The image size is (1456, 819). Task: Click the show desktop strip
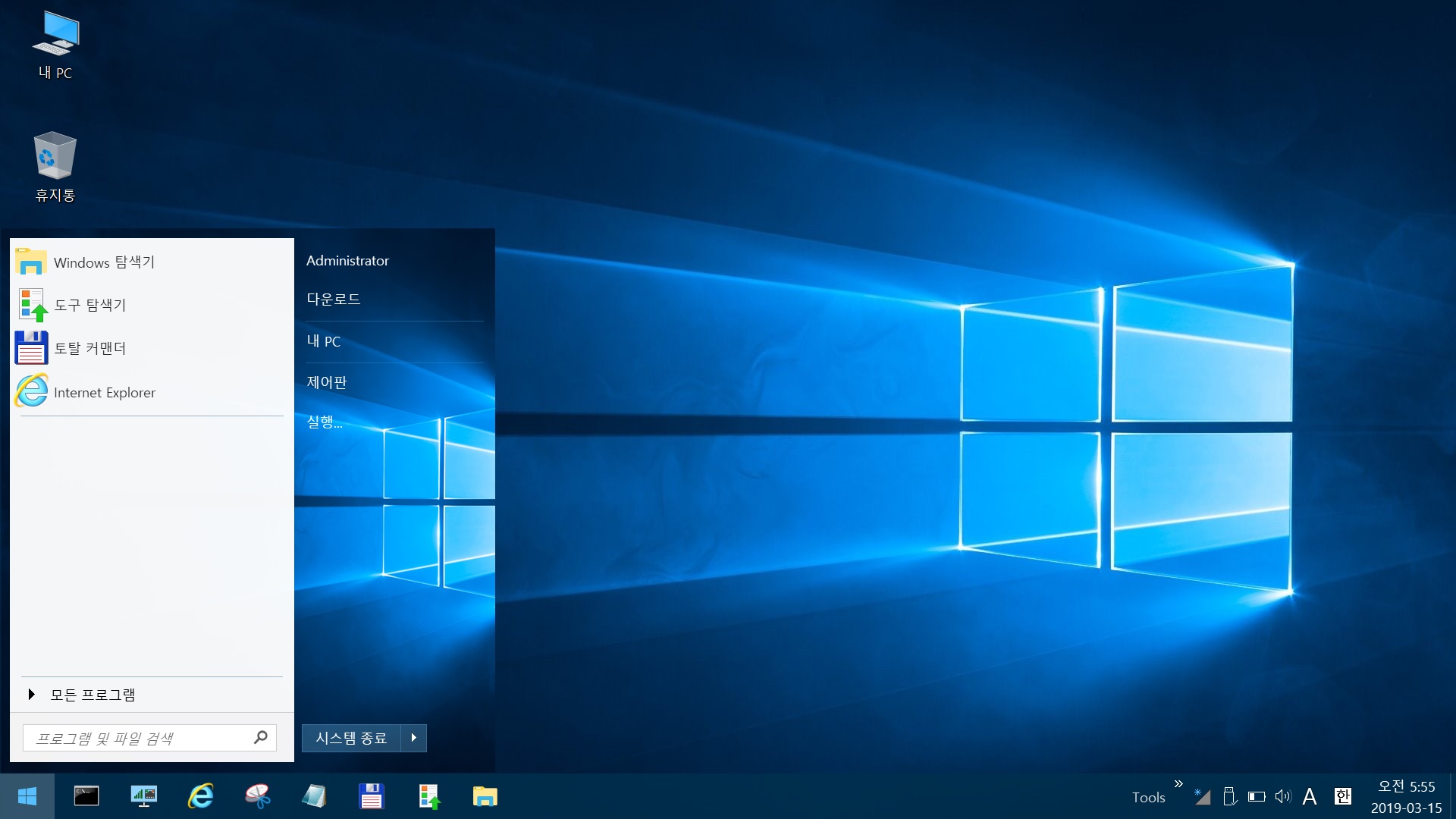point(1452,796)
